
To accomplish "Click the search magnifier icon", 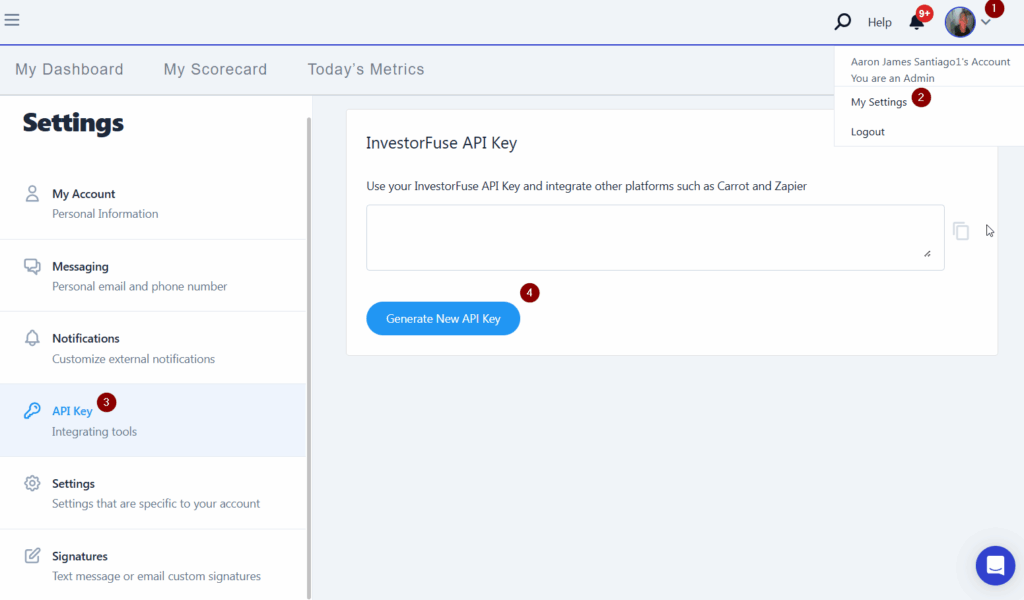I will [843, 22].
